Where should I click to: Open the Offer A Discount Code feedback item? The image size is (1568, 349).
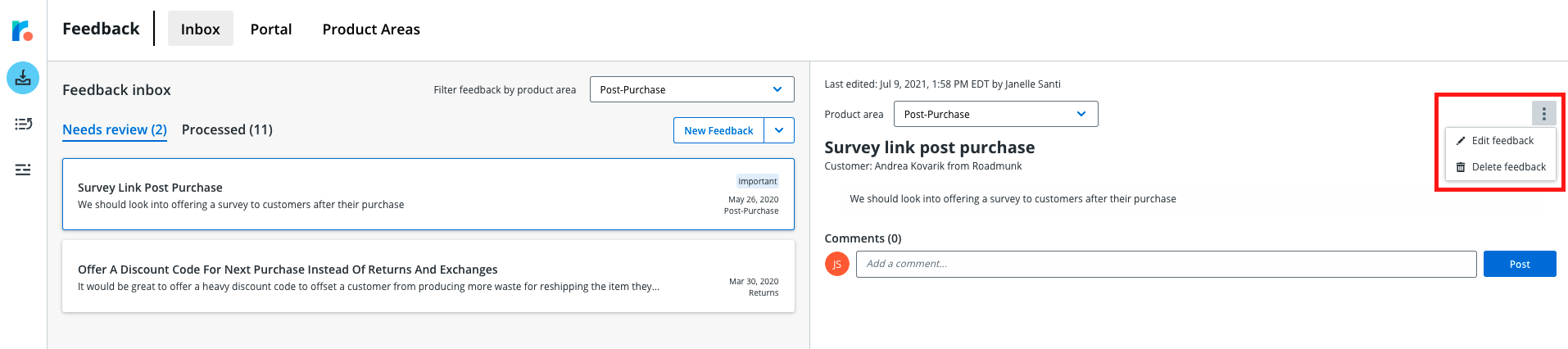pyautogui.click(x=428, y=276)
